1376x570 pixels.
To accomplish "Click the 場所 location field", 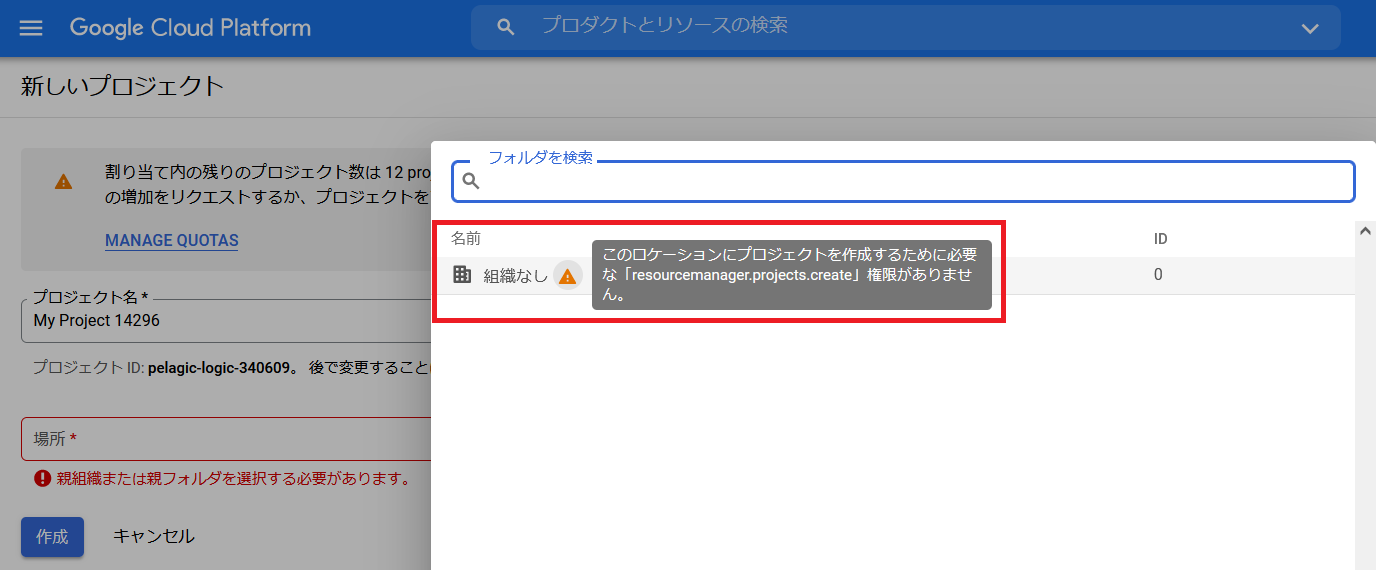I will point(226,439).
